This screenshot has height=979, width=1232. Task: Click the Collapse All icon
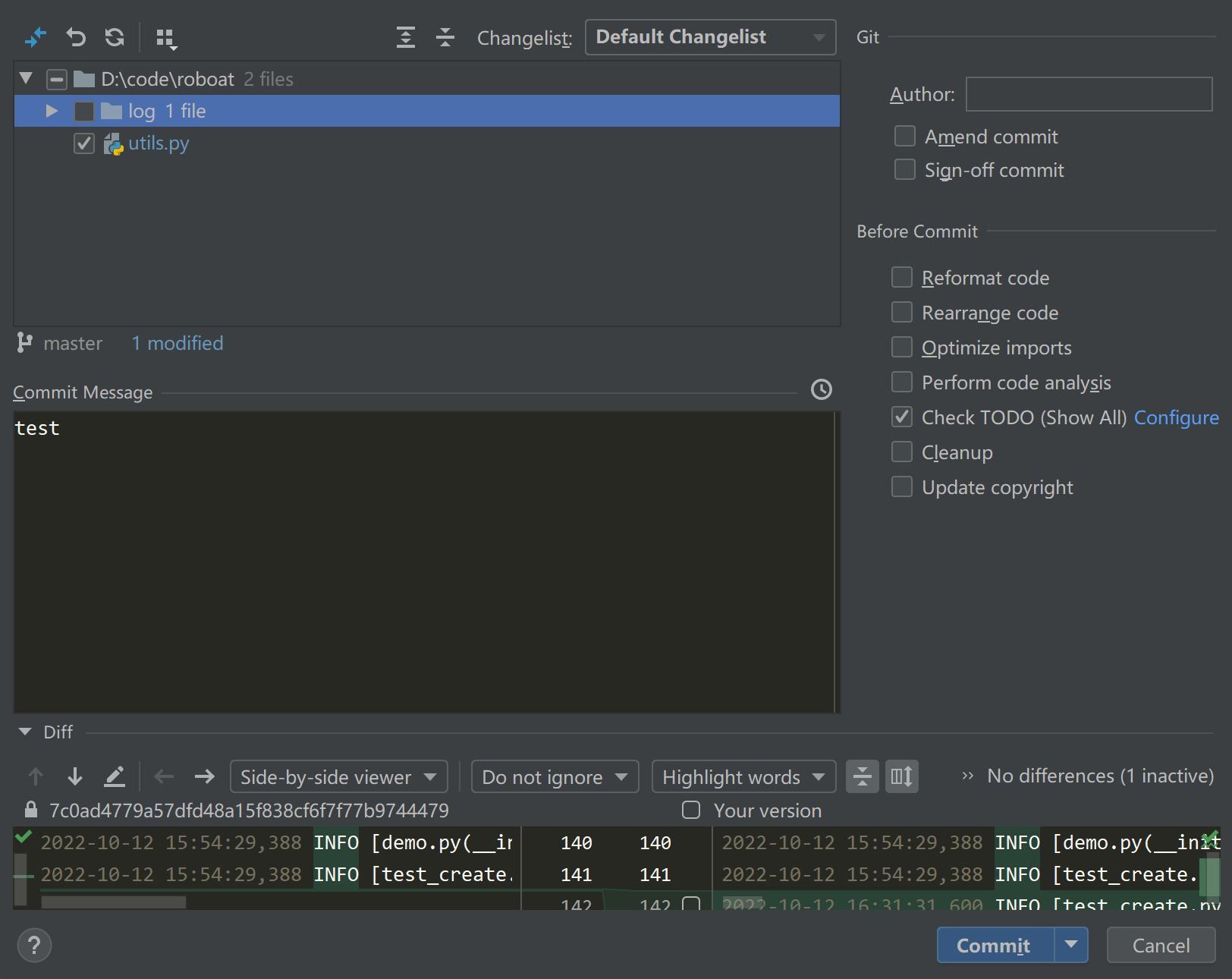click(x=445, y=37)
